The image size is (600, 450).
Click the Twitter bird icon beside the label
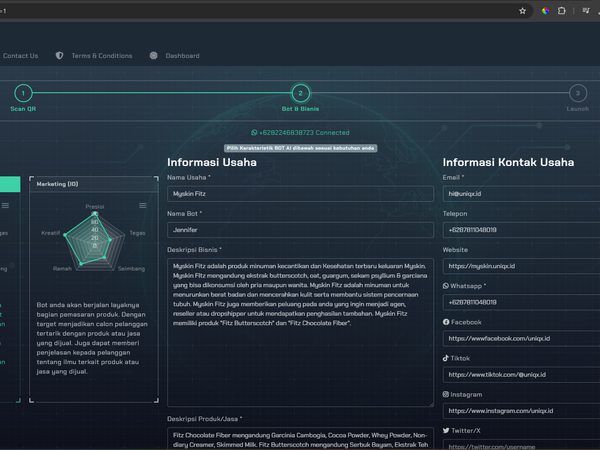446,430
